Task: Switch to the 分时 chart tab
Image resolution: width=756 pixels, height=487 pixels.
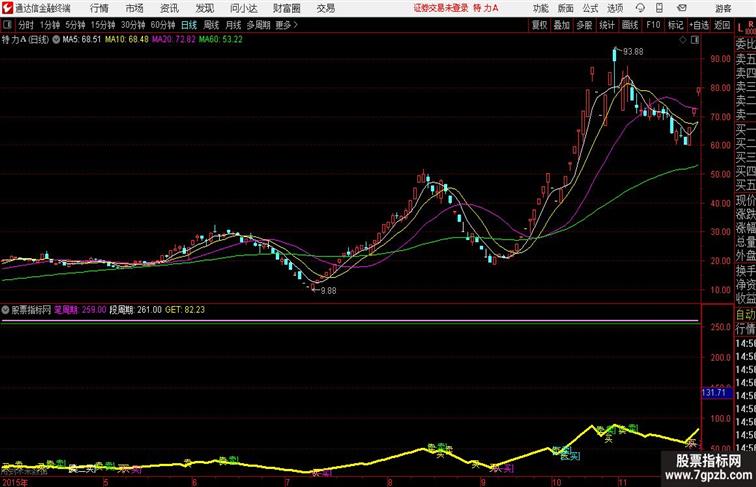Action: point(26,25)
